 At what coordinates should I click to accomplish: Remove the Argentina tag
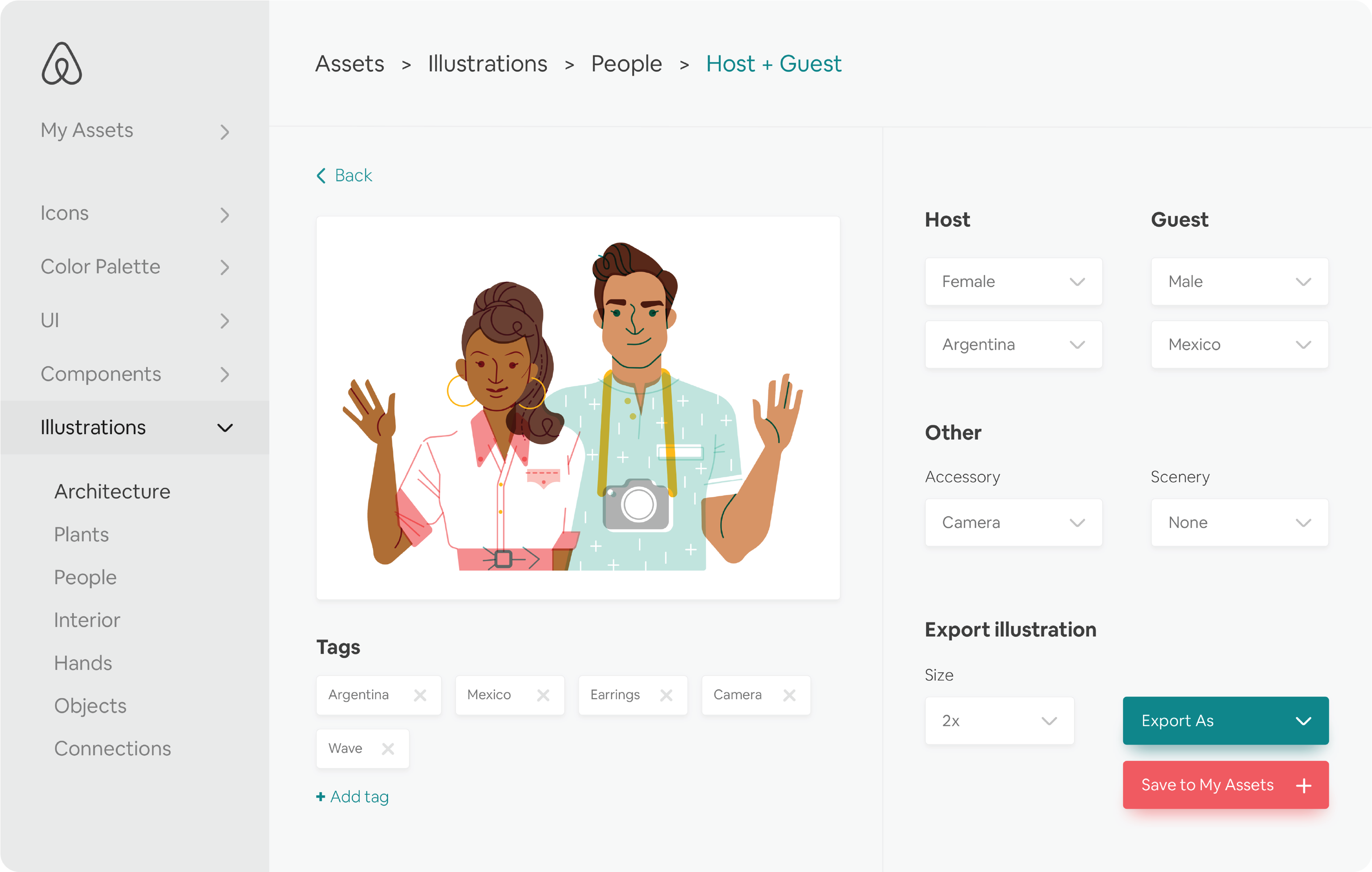(x=420, y=695)
